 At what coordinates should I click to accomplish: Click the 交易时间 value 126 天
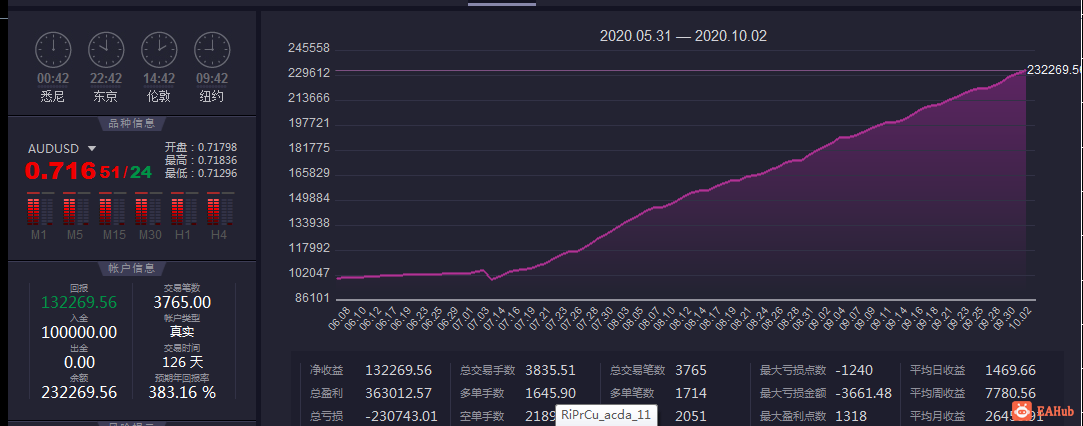(x=183, y=362)
